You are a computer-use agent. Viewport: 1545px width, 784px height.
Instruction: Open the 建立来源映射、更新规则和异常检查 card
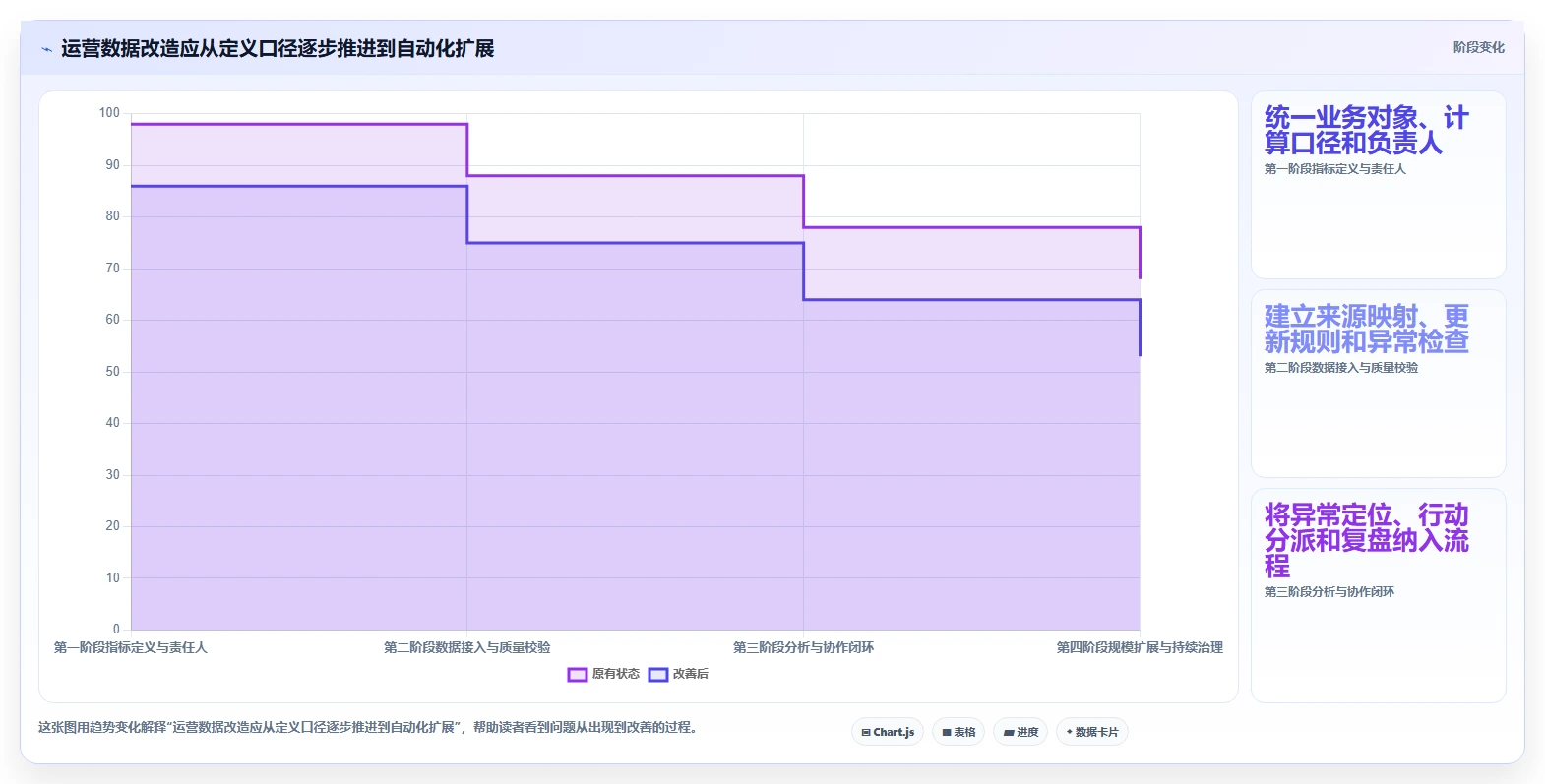[1378, 384]
